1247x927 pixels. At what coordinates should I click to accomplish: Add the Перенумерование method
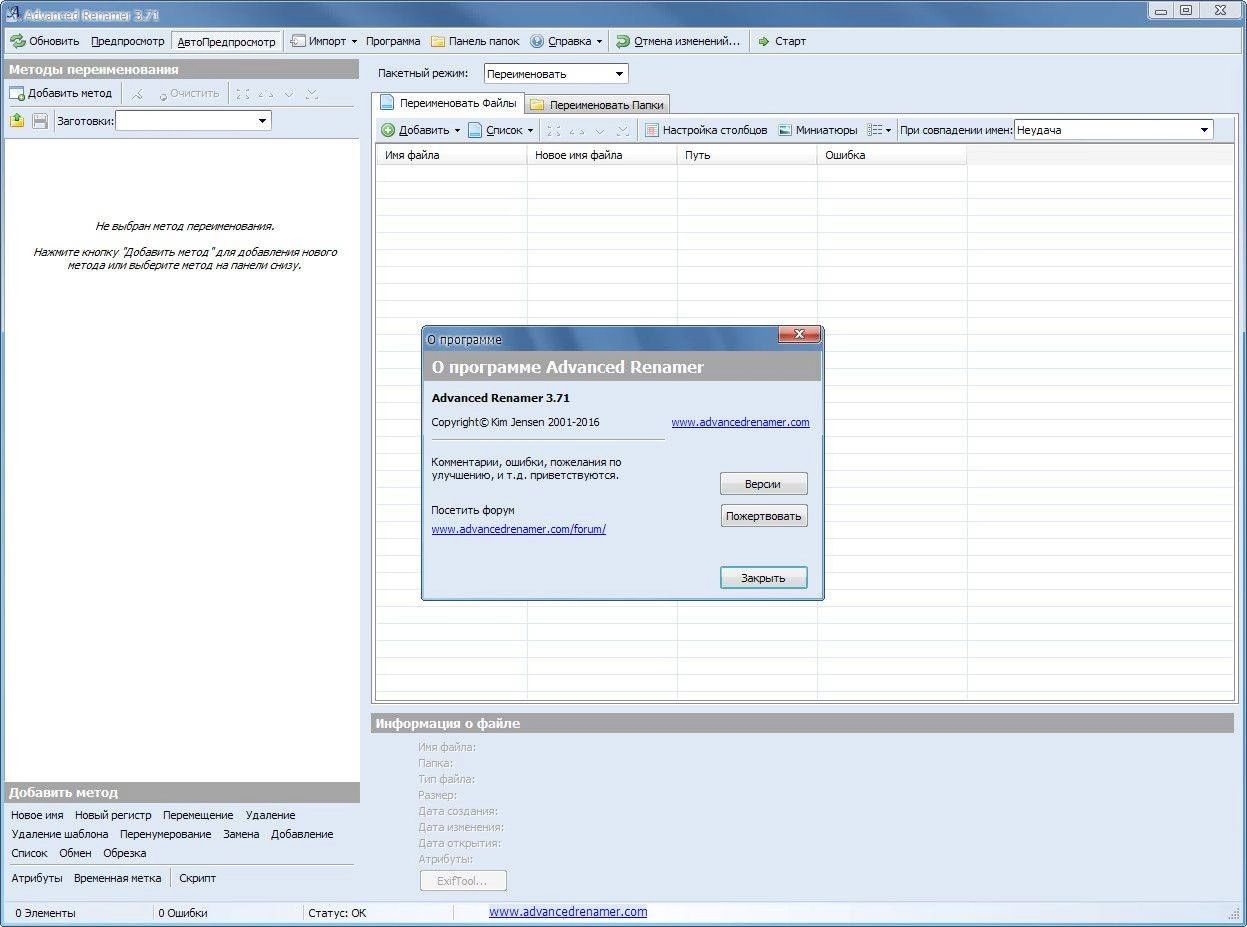[166, 834]
